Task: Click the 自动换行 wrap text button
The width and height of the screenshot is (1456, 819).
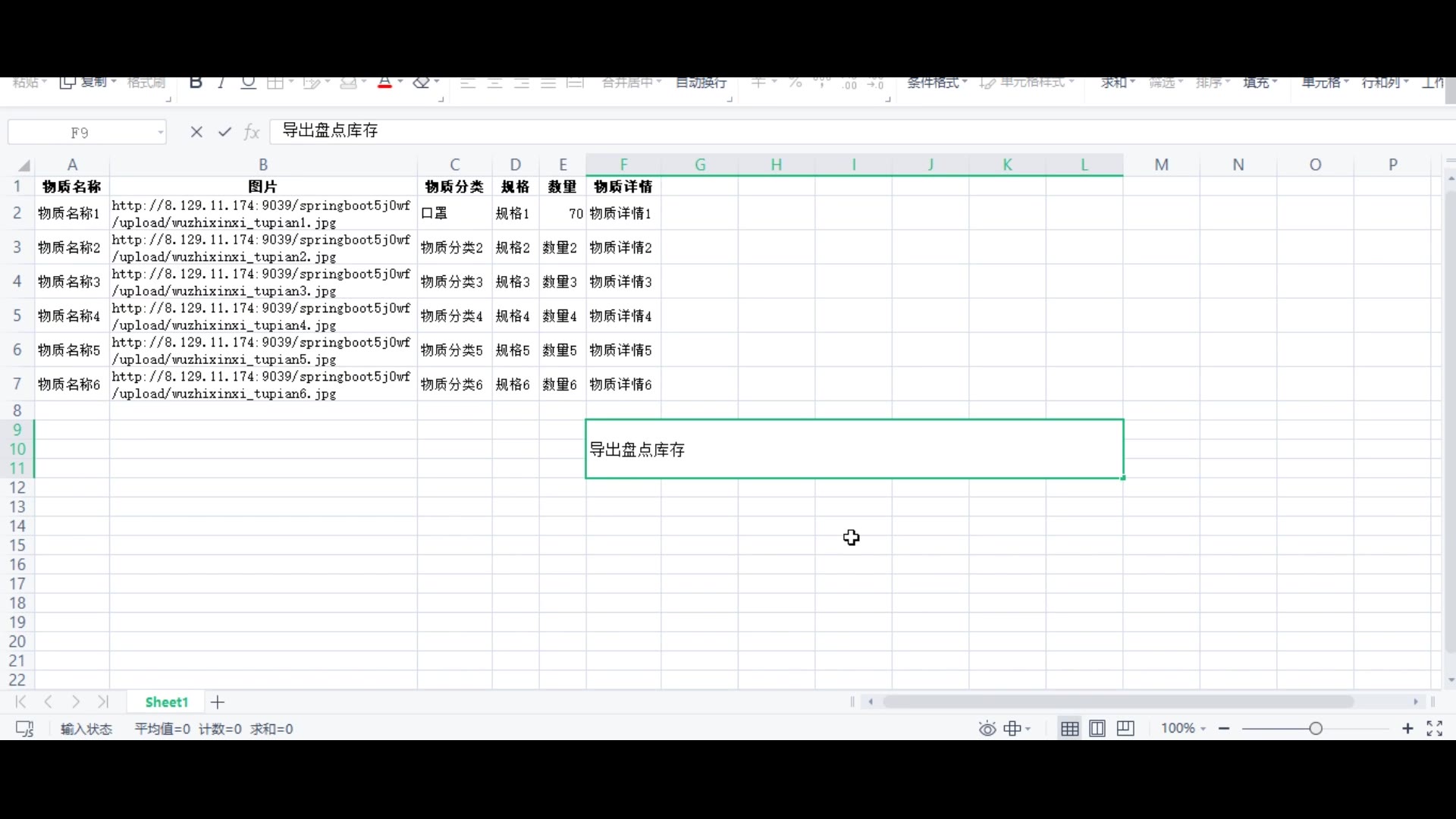Action: [x=701, y=83]
